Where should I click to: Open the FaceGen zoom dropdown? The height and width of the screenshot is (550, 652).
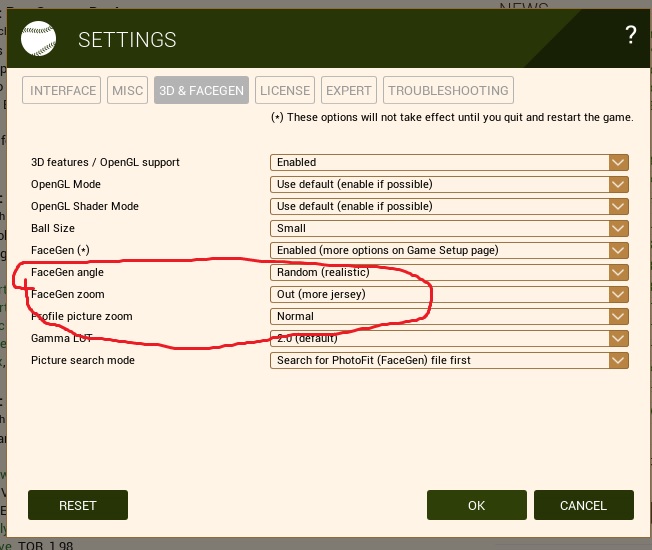pos(449,294)
